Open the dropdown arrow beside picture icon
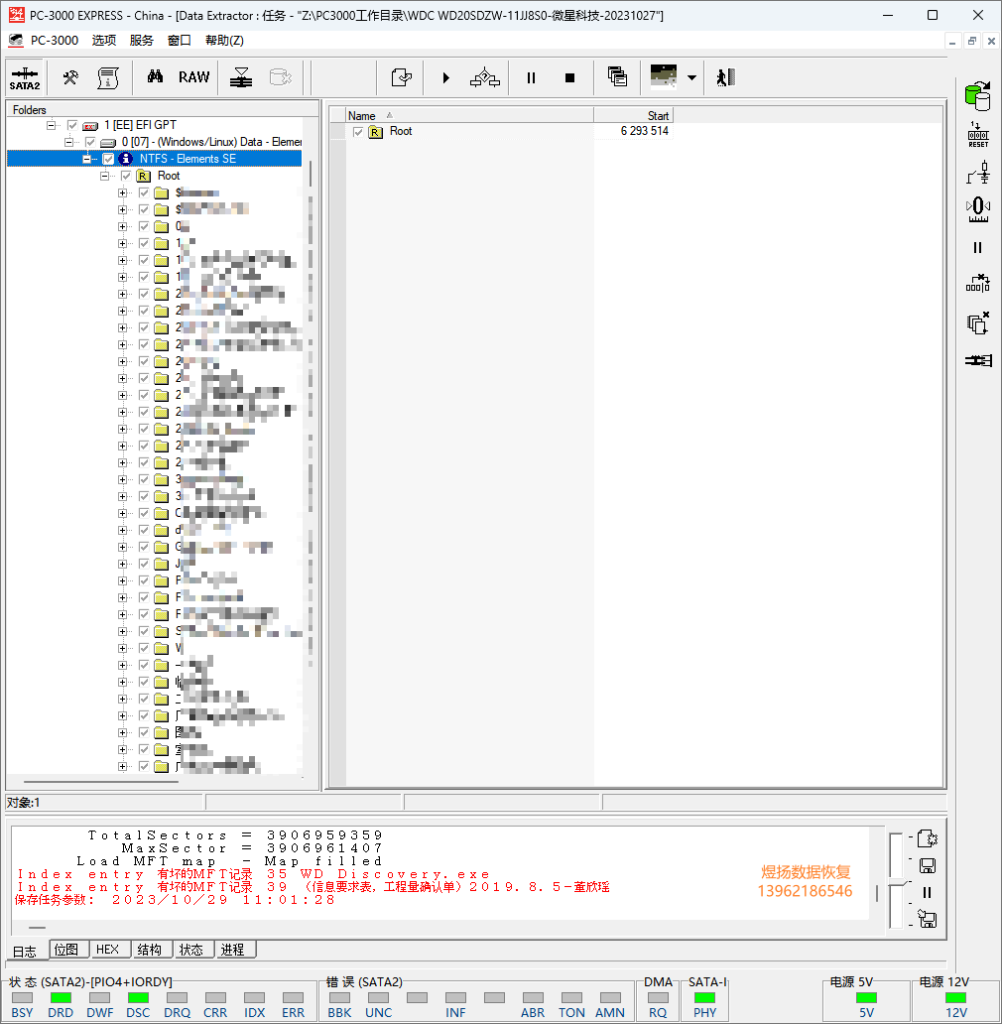1002x1024 pixels. tap(692, 78)
